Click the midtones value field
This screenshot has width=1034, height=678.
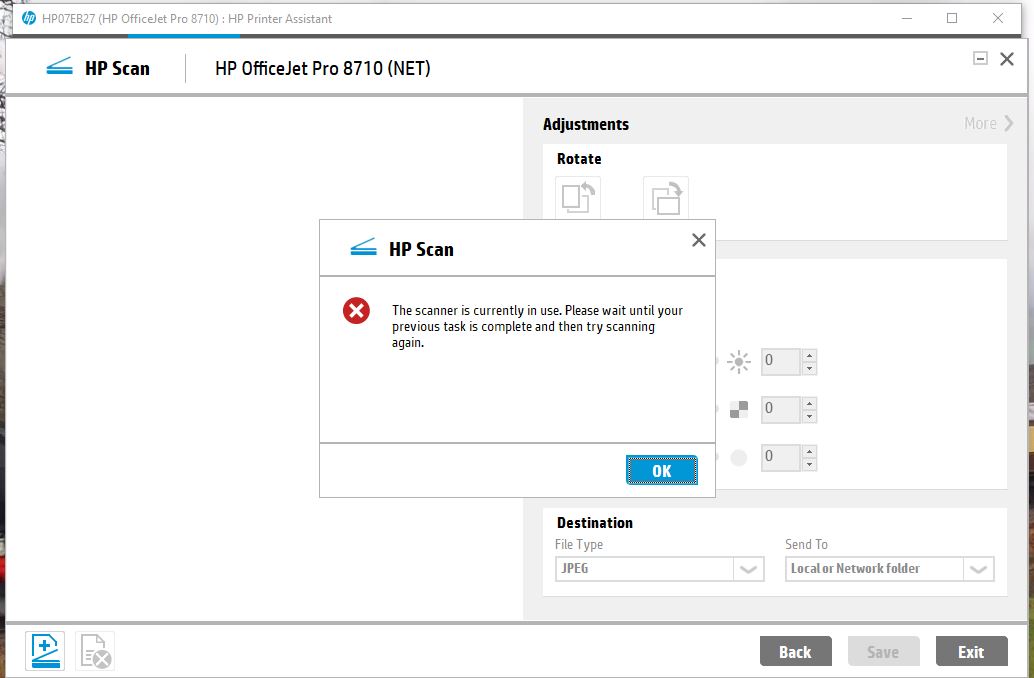tap(781, 457)
